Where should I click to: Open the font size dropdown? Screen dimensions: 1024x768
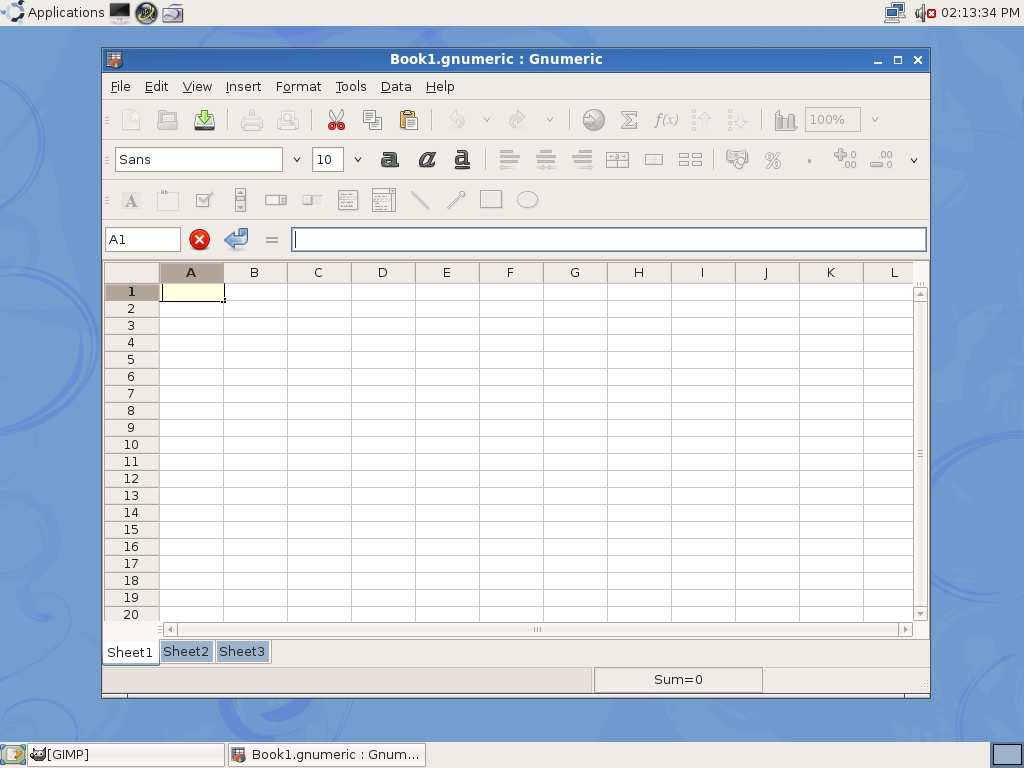[358, 160]
